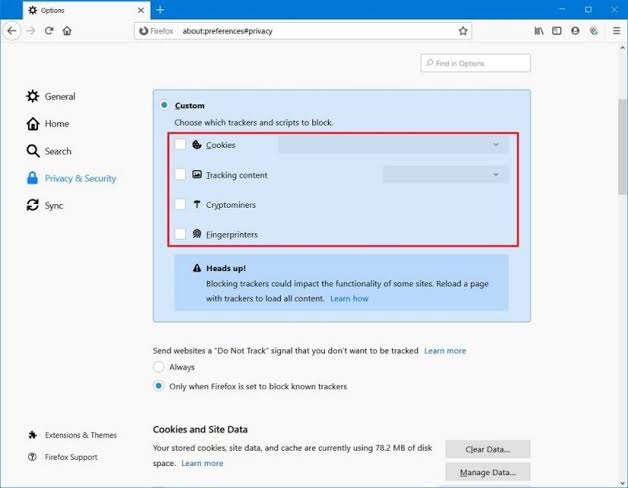Open Learn more under Cookies and Site Data
The height and width of the screenshot is (488, 628).
pyautogui.click(x=202, y=463)
